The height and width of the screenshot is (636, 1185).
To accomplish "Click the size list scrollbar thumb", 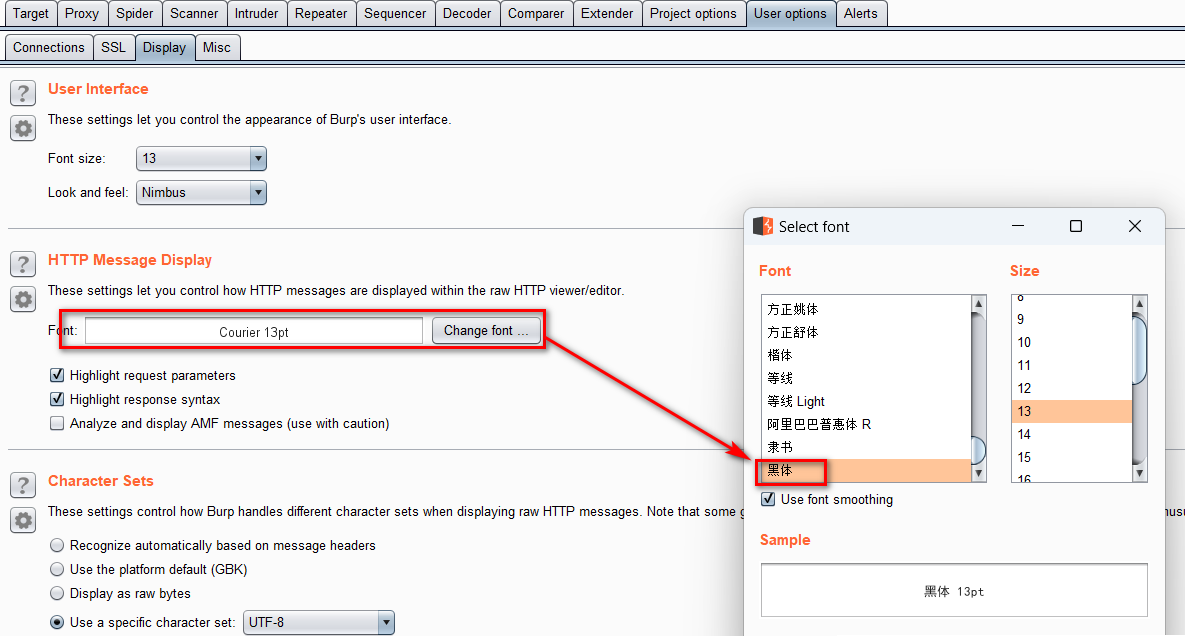I will point(1140,351).
